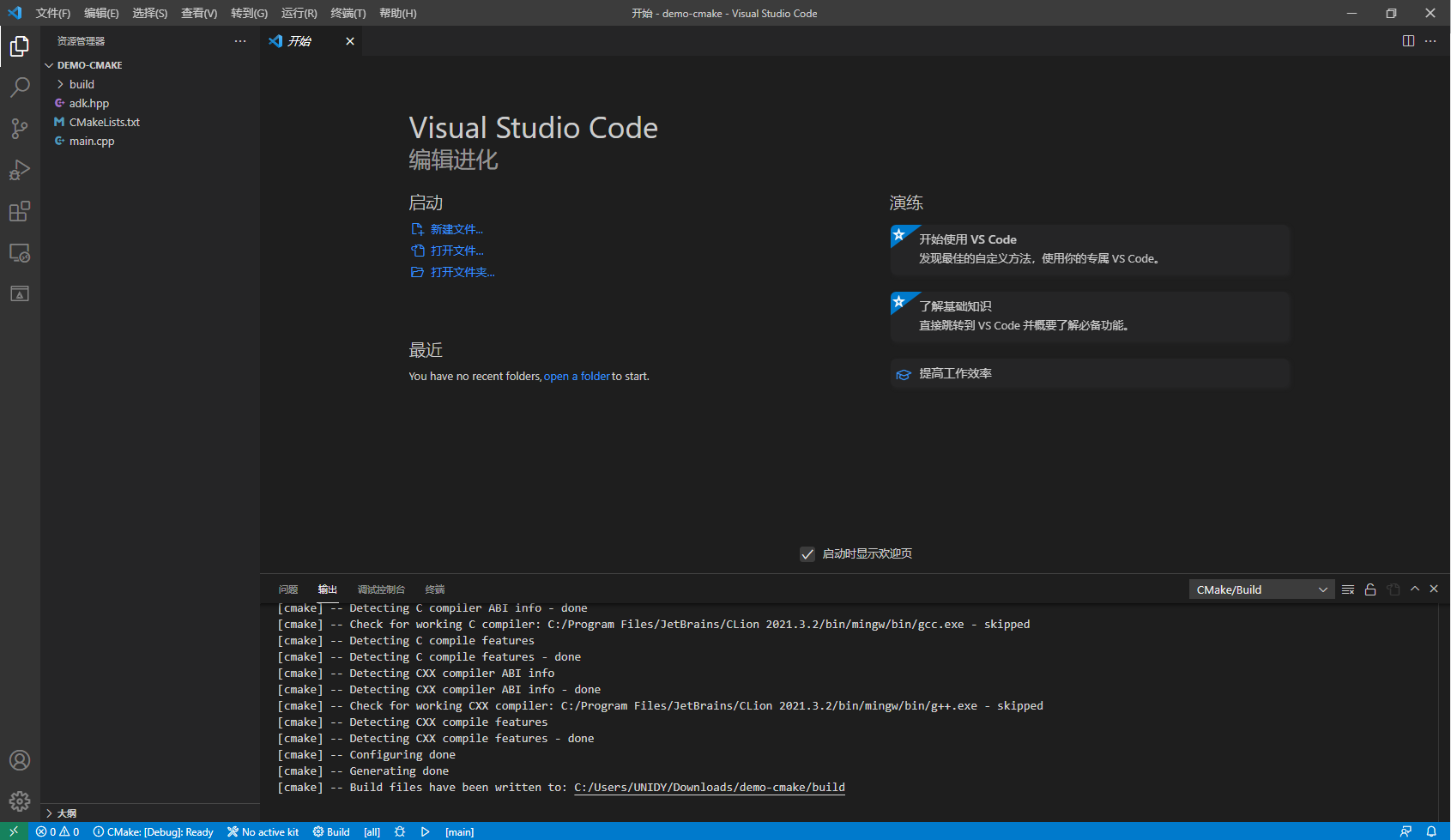Click the Explorer panel more actions ellipsis
This screenshot has height=840, width=1451.
pyautogui.click(x=240, y=41)
